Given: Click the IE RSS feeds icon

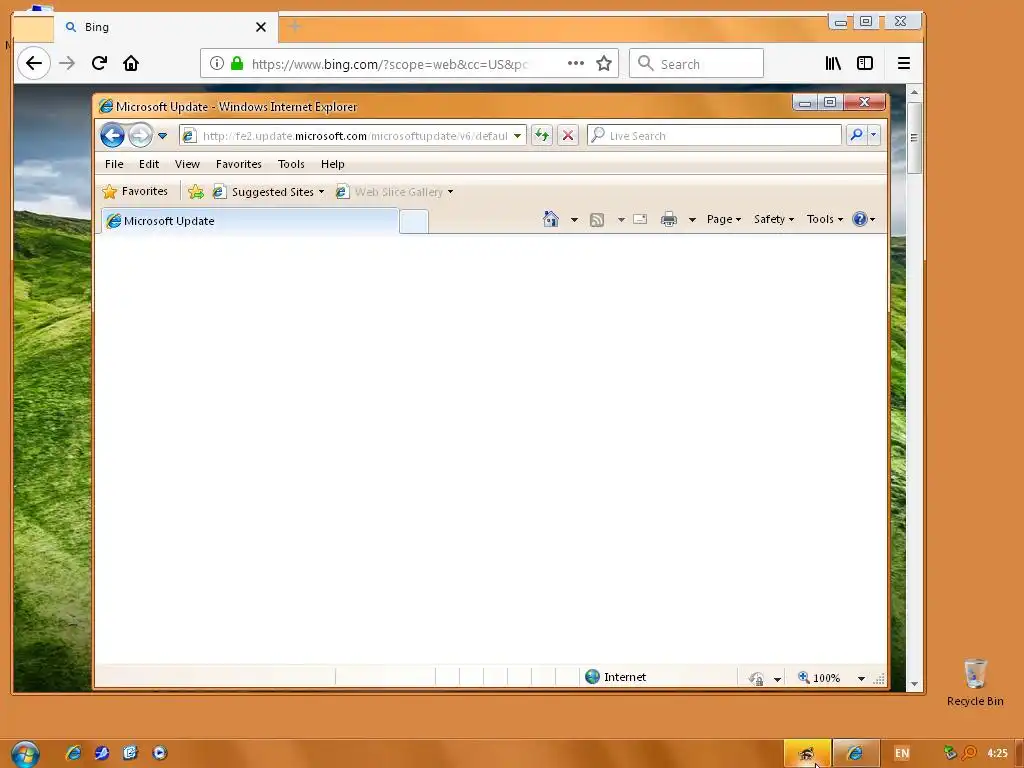Looking at the screenshot, I should click(597, 219).
